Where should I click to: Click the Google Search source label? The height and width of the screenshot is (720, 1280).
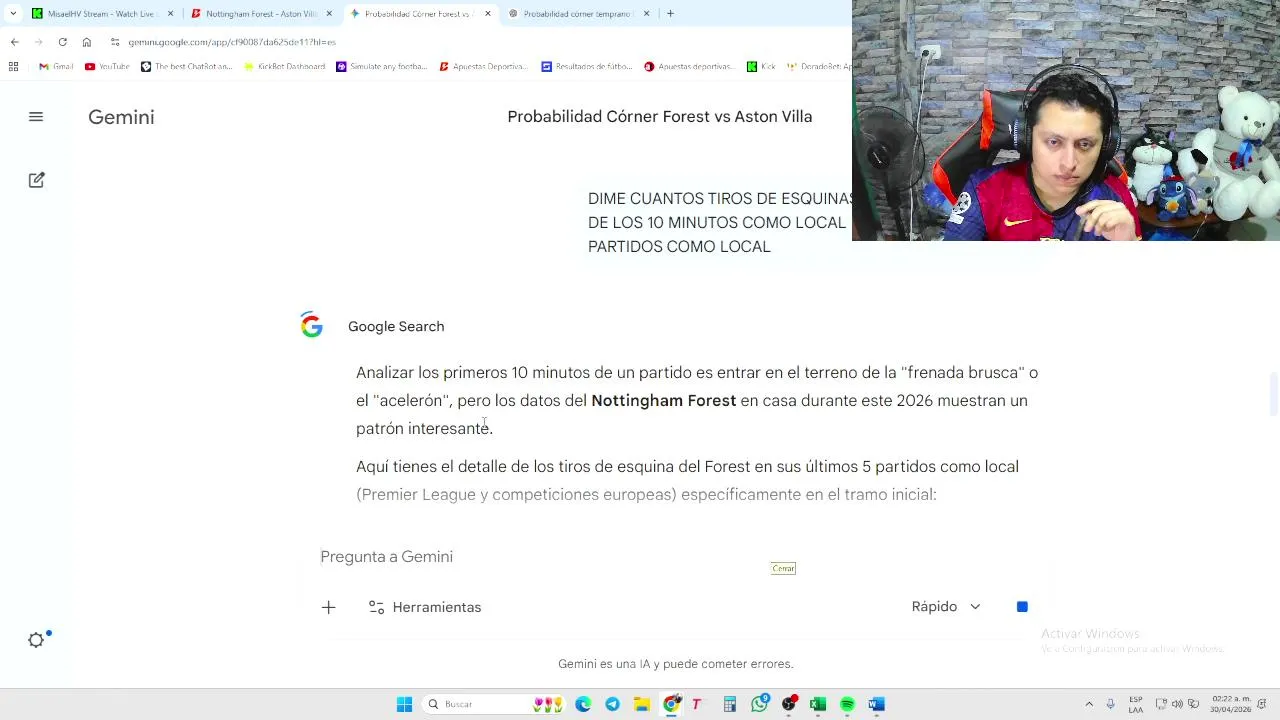(x=396, y=326)
